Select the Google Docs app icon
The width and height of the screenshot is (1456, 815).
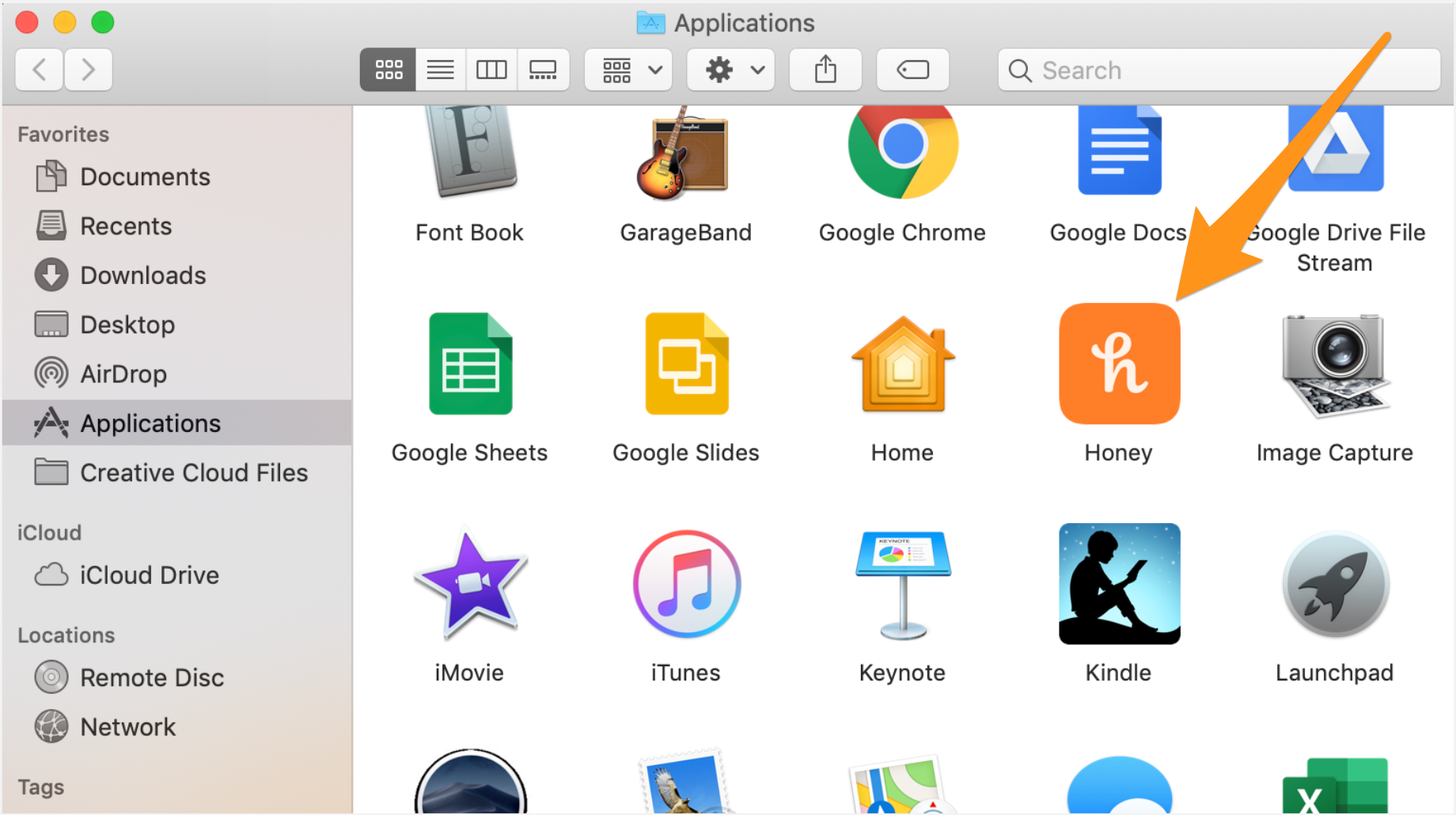point(1119,150)
